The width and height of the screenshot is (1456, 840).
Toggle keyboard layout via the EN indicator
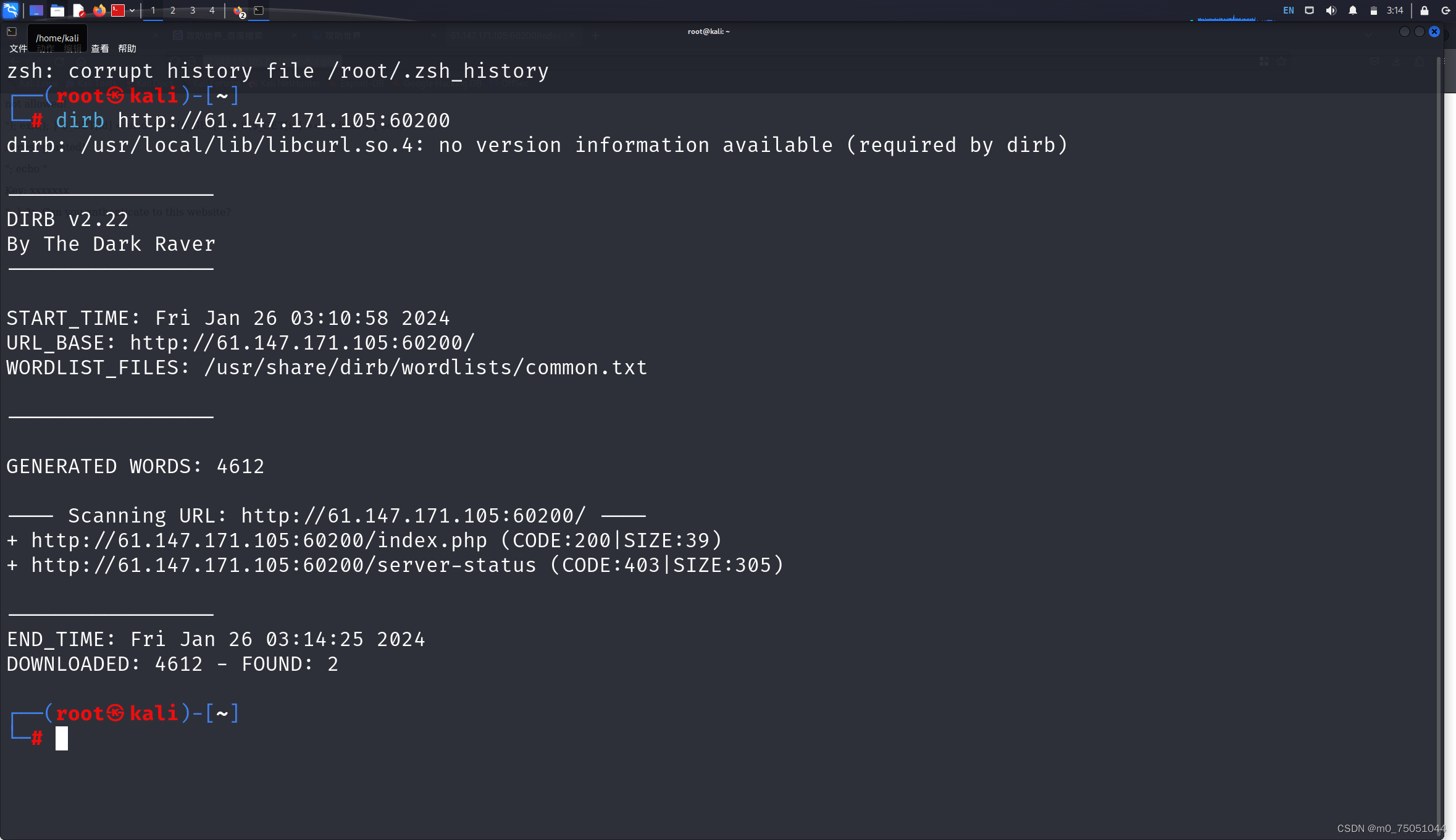(1289, 10)
